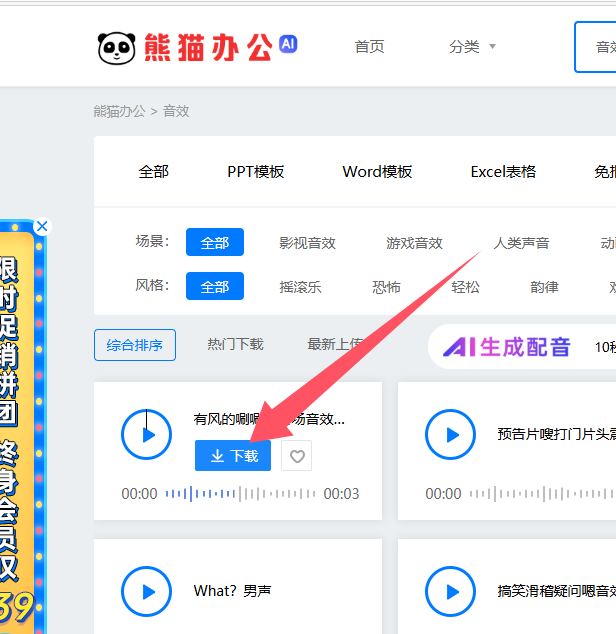Screen dimensions: 616x634
Task: Play the 有风的唰唰 sound effect
Action: pyautogui.click(x=147, y=435)
